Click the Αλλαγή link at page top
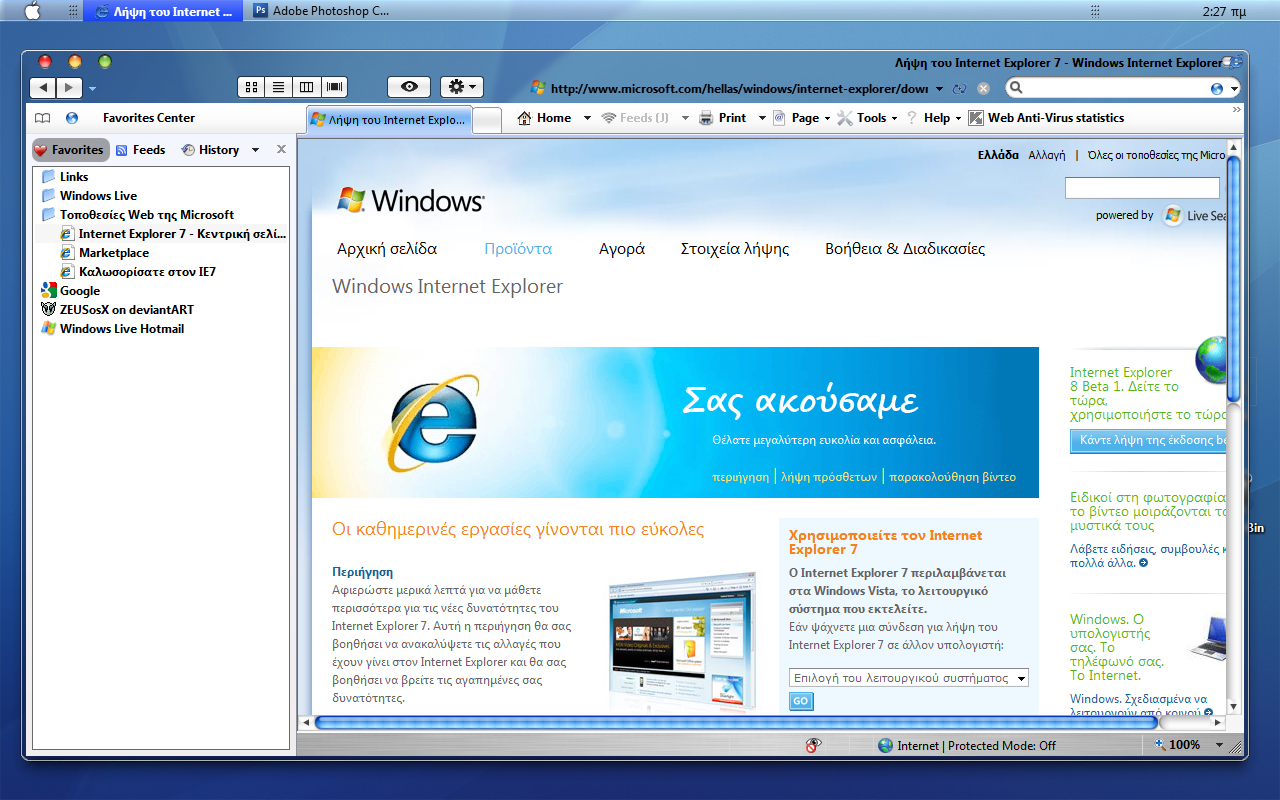 coord(1047,155)
